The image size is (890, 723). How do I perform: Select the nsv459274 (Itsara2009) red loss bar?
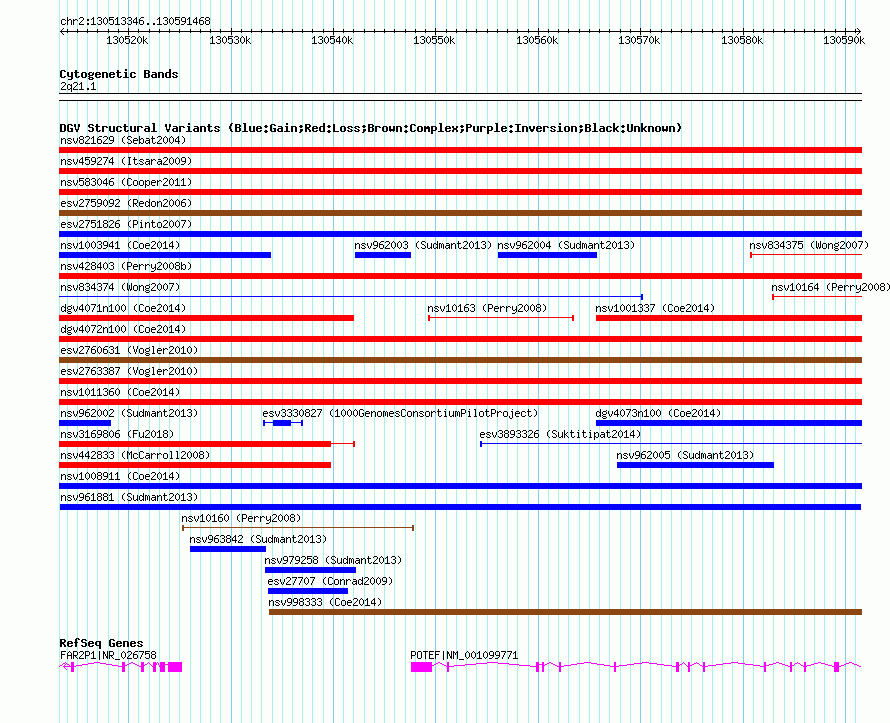pos(460,171)
